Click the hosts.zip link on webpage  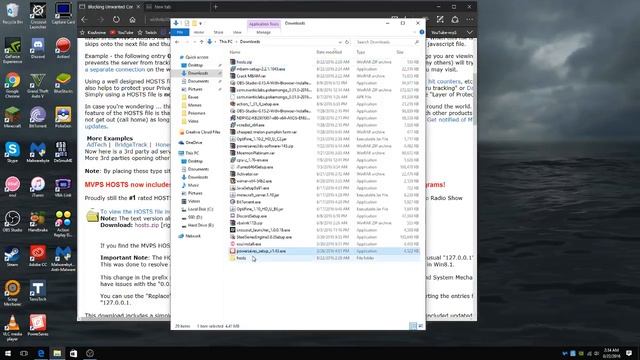(x=147, y=225)
